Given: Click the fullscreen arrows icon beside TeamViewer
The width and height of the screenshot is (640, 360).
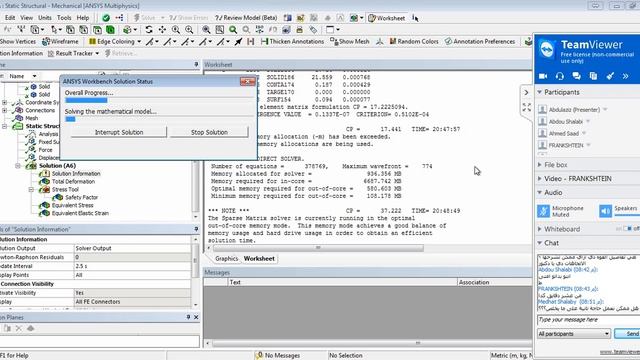Looking at the screenshot, I should (x=527, y=107).
